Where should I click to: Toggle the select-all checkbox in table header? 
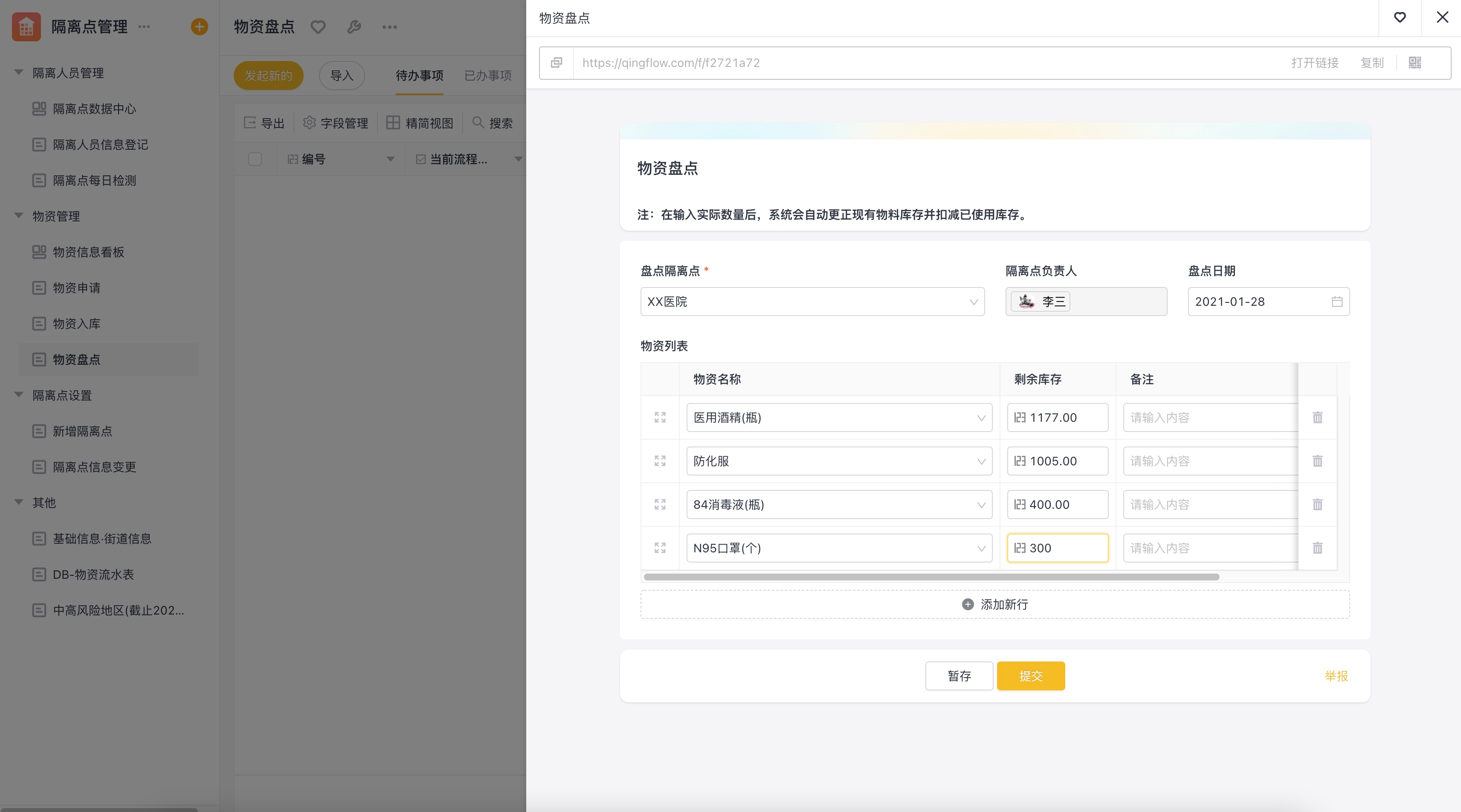coord(255,159)
